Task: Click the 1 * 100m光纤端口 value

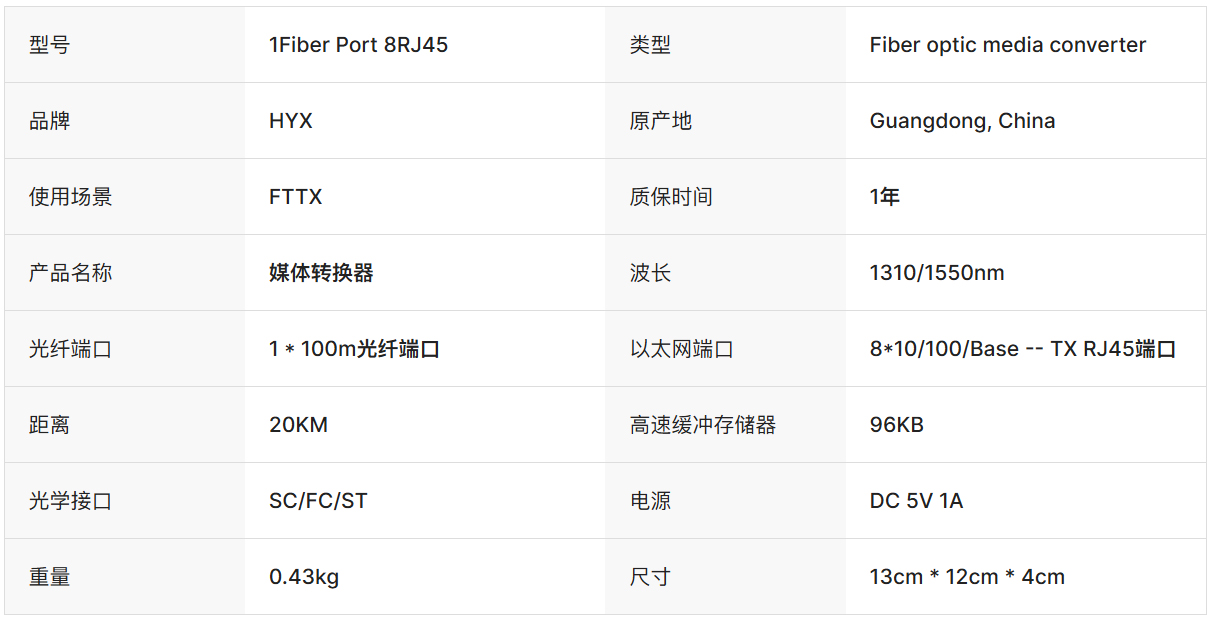Action: (x=355, y=349)
